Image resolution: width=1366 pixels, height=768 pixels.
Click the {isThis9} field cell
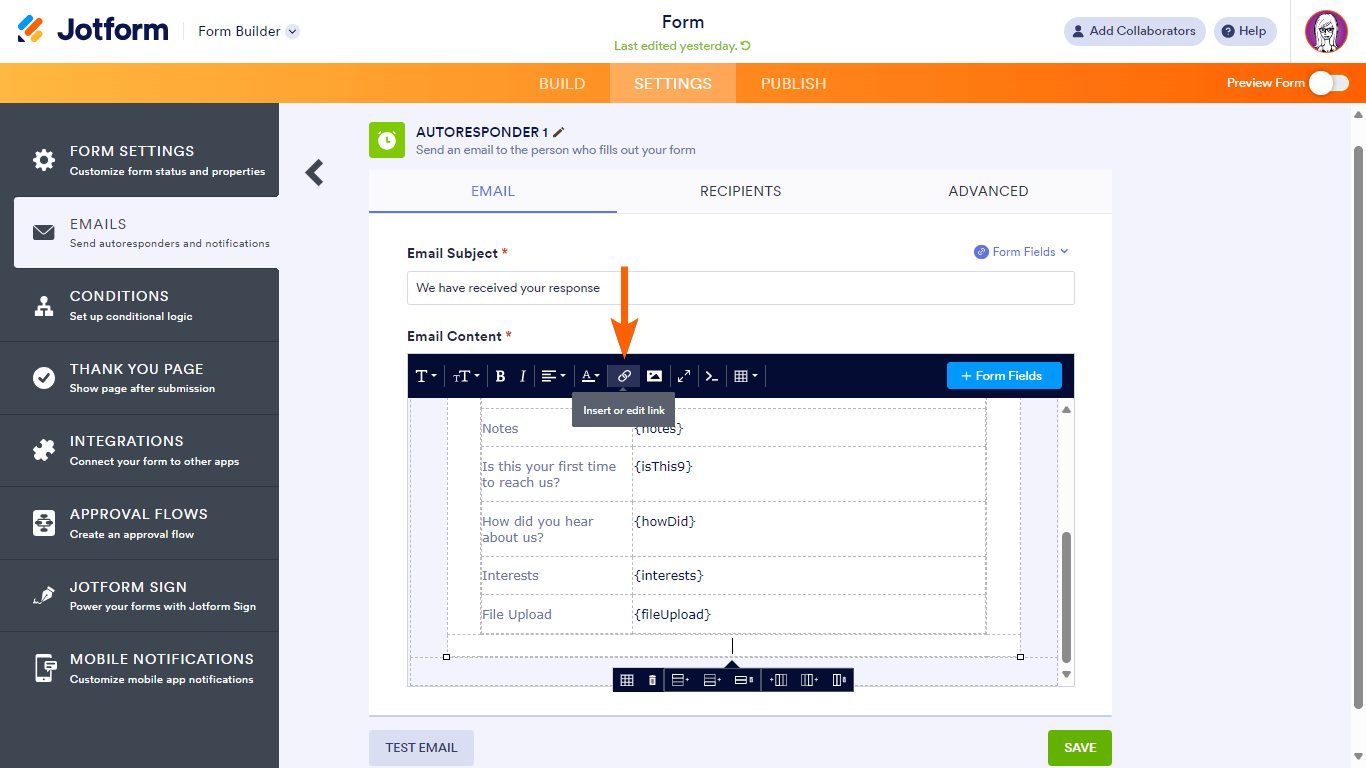(x=809, y=474)
